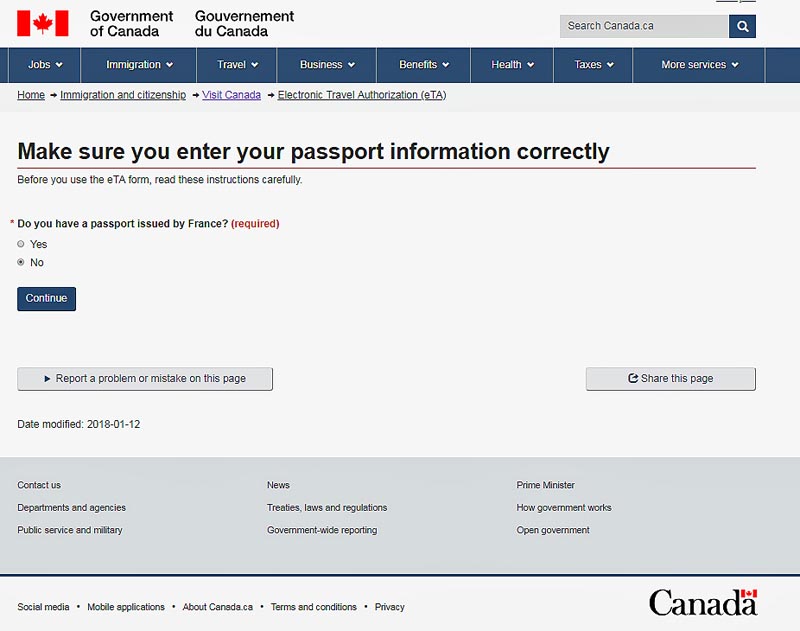Expand the Jobs menu
Viewport: 800px width, 631px height.
click(46, 65)
